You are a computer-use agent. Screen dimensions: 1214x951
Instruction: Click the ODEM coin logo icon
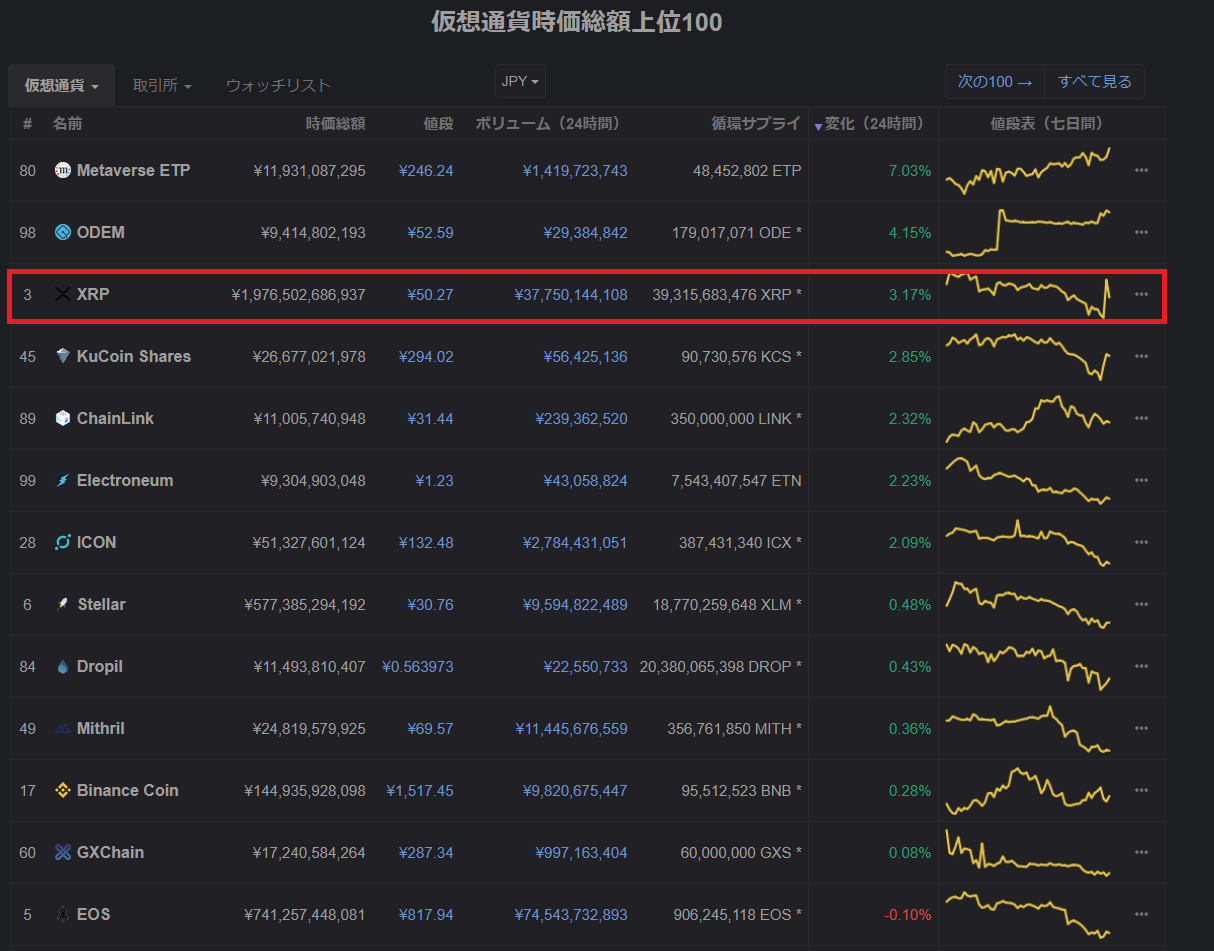click(63, 233)
